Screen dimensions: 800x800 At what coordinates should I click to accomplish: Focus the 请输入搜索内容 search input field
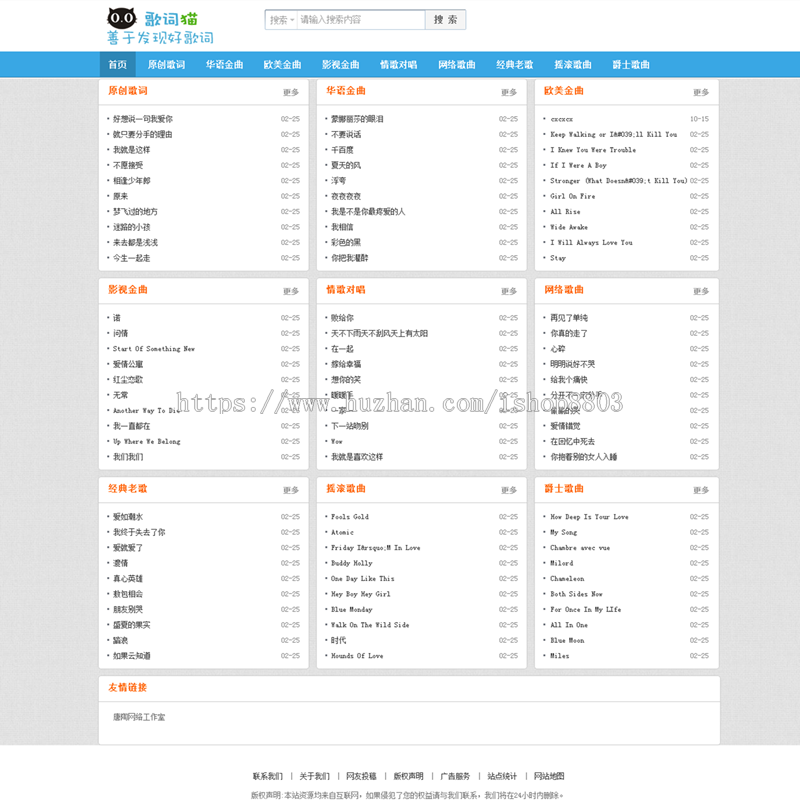click(361, 20)
